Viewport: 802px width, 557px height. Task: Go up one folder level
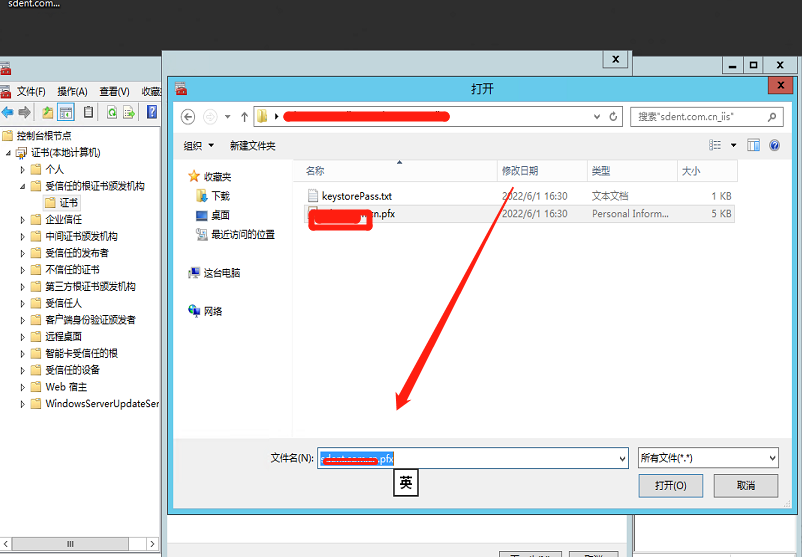click(244, 117)
